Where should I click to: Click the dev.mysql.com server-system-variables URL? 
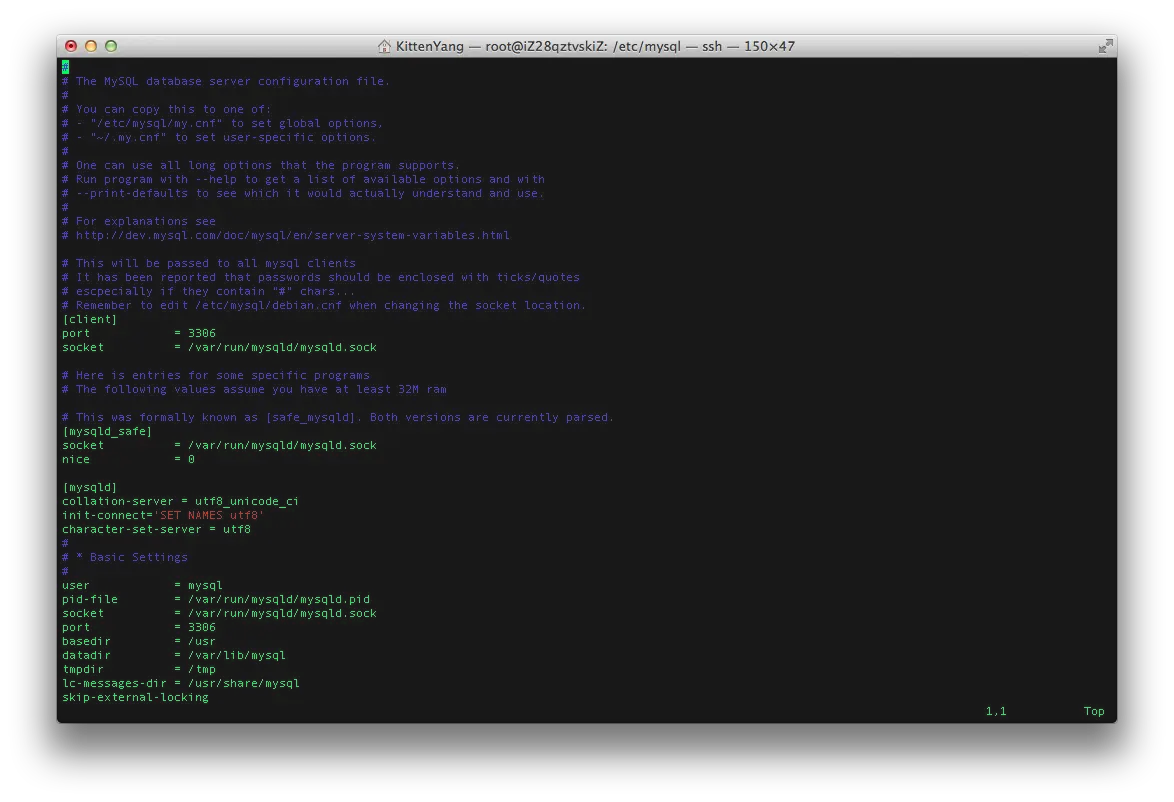[293, 236]
